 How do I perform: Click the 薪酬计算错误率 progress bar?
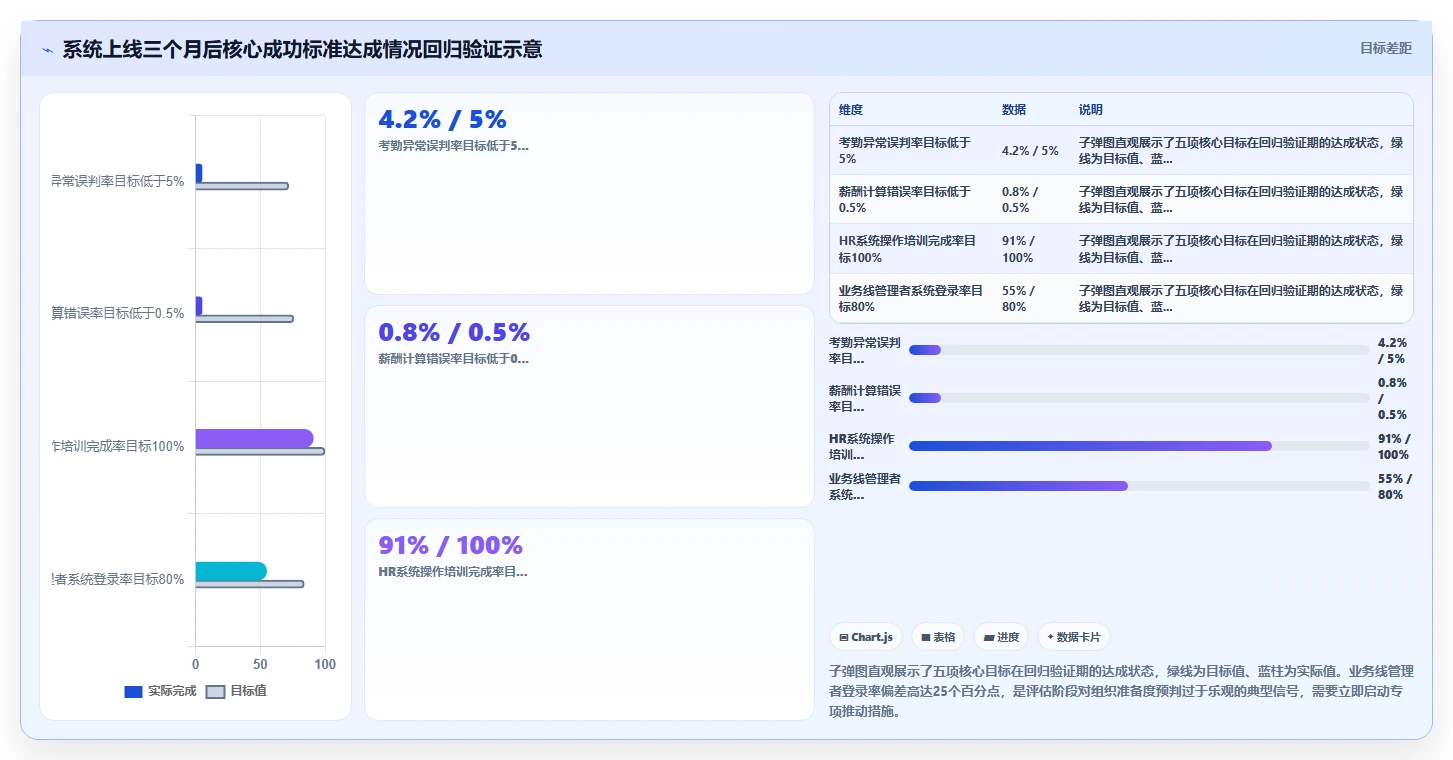1139,398
